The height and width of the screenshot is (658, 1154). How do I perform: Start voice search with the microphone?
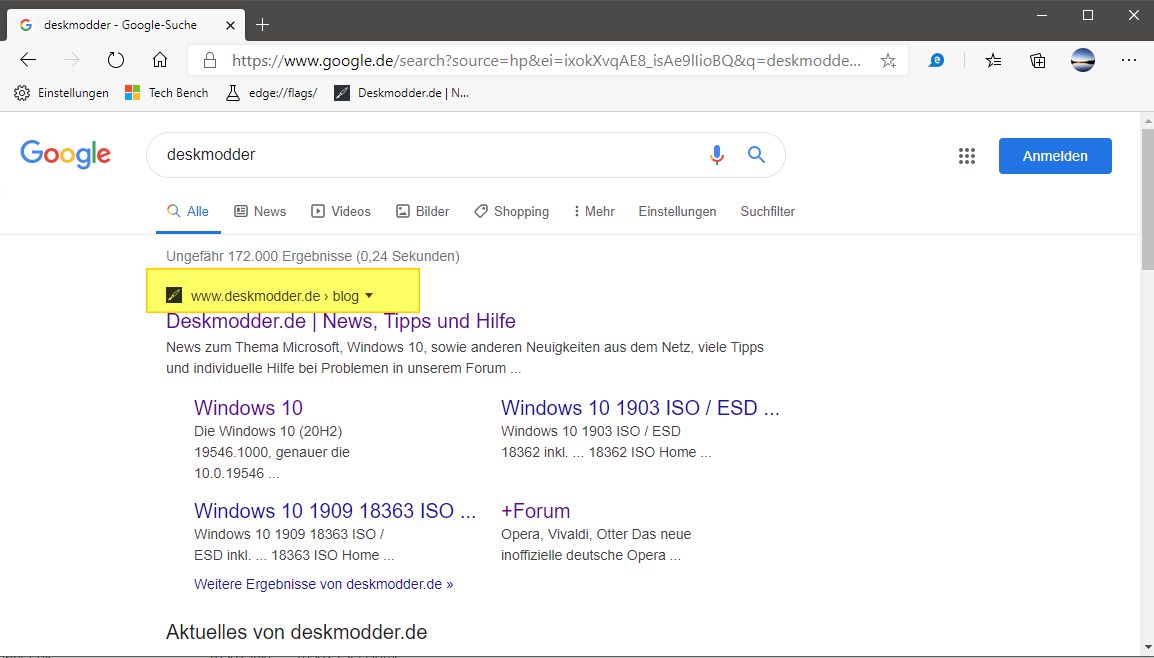click(x=717, y=155)
